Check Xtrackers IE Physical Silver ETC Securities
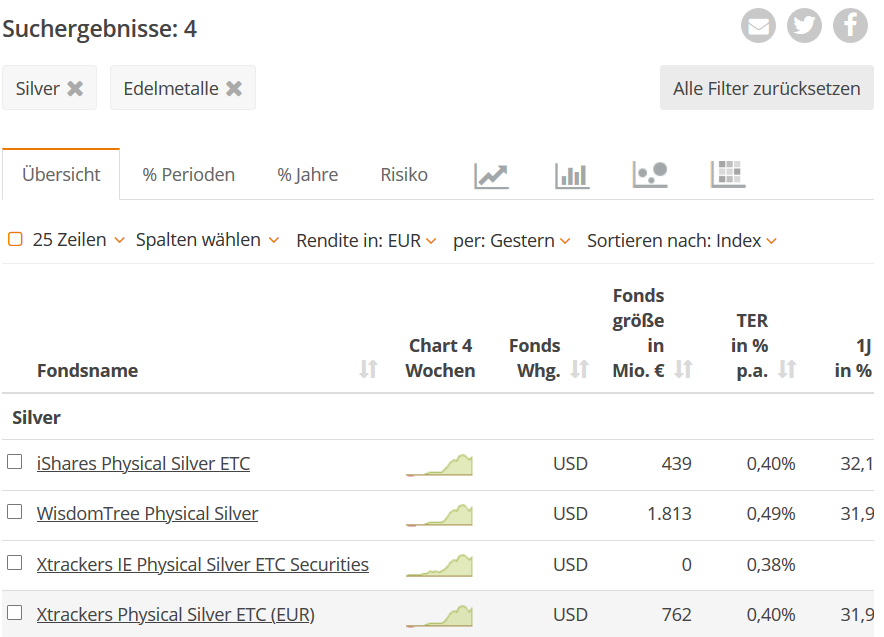The height and width of the screenshot is (637, 884). 15,563
